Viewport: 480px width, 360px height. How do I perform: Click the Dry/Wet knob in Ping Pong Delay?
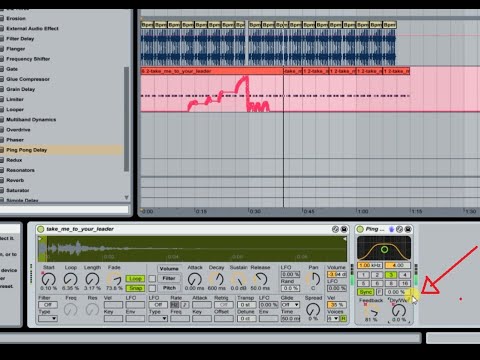click(x=398, y=311)
